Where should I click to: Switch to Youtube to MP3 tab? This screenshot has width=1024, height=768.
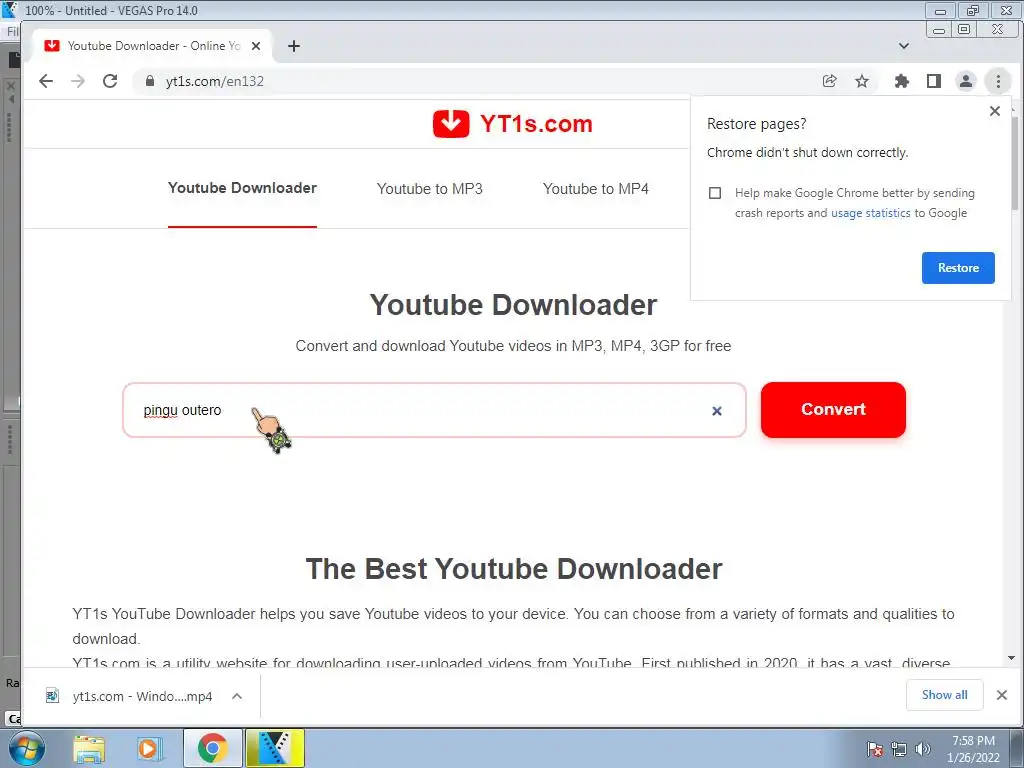430,189
